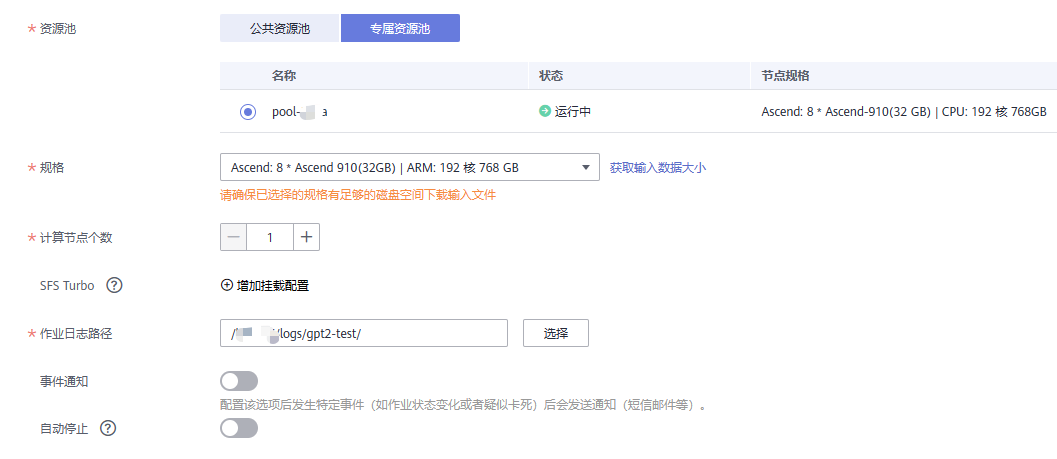Open SFS Turbo help icon
1057x459 pixels.
[x=115, y=286]
